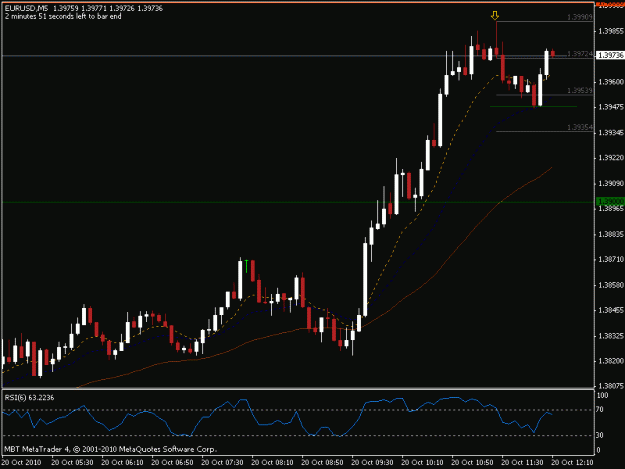Select the long green horizontal line at 1.39000
The image size is (625, 469).
[298, 202]
